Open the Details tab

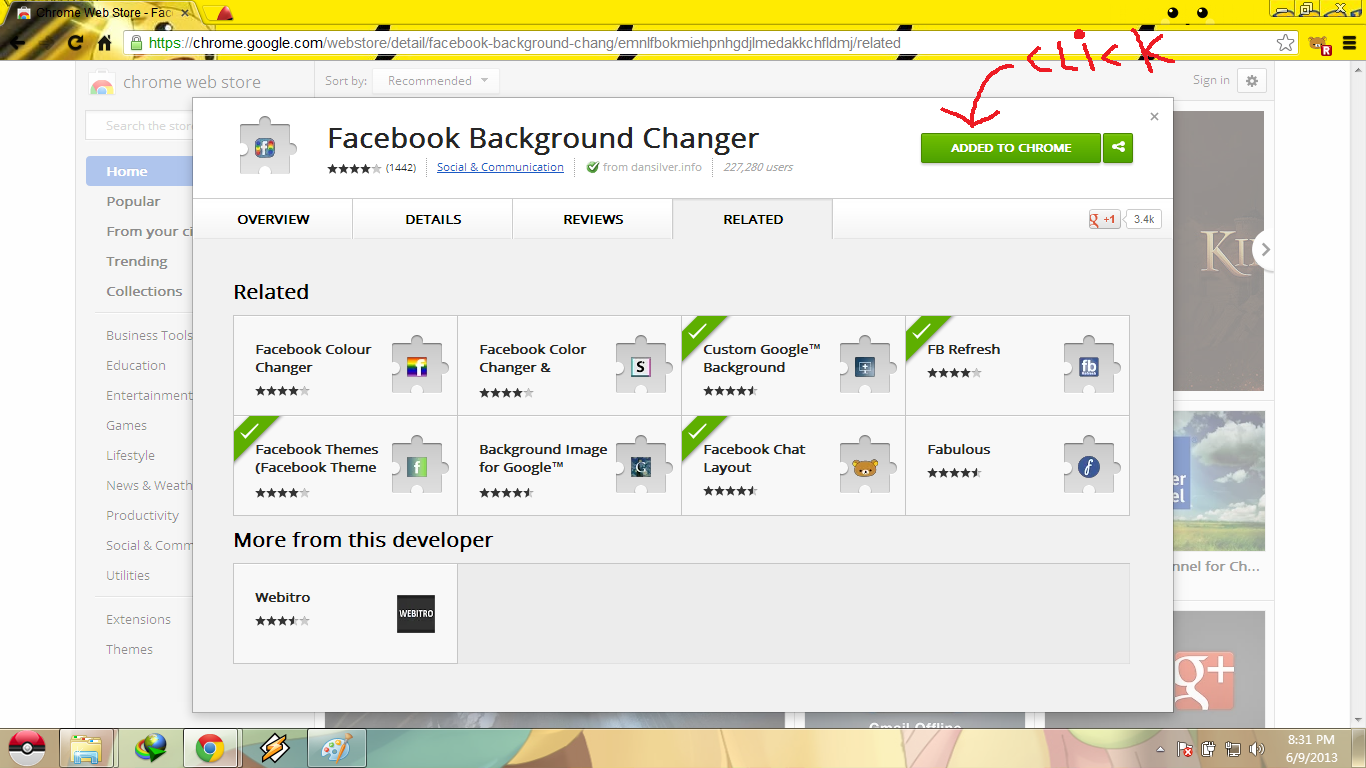pos(433,219)
